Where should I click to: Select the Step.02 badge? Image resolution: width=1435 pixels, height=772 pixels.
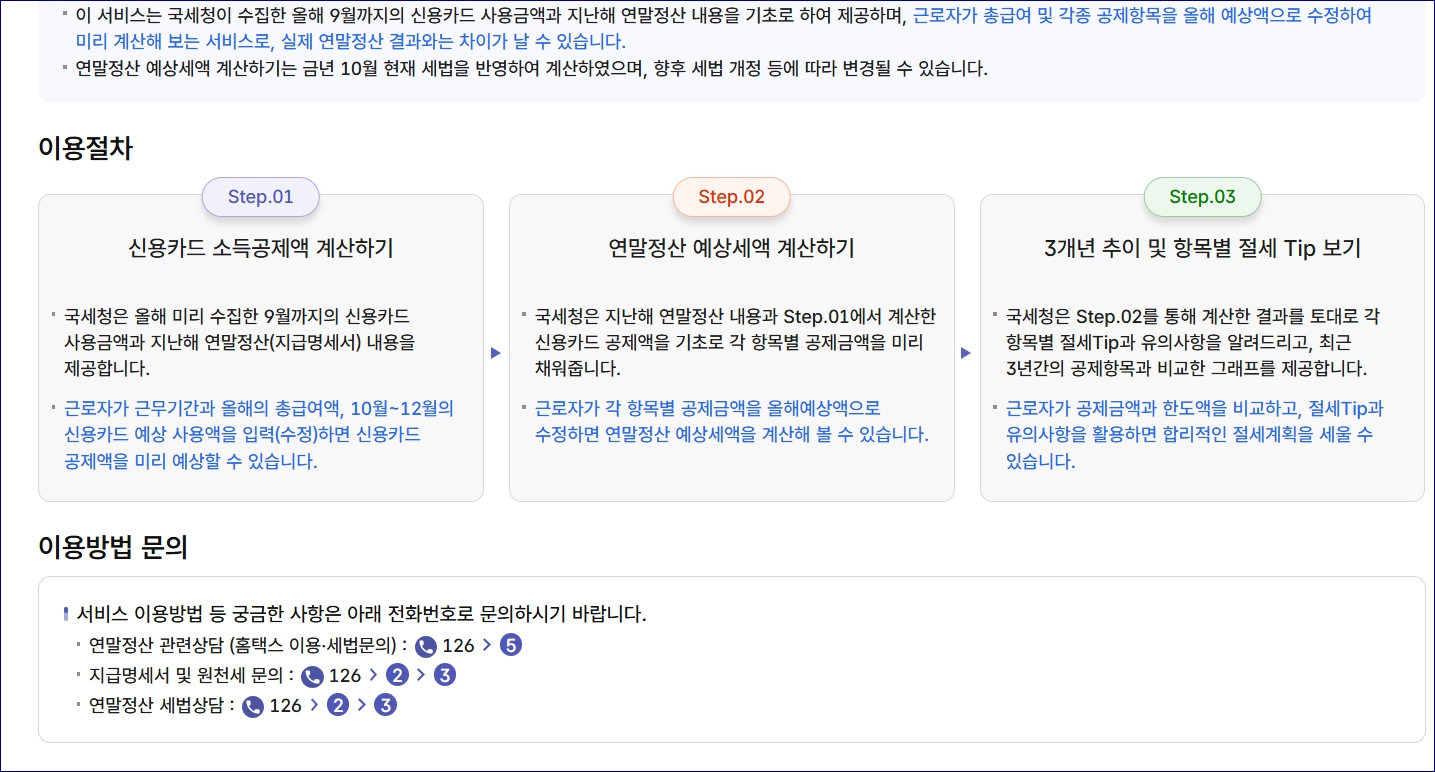point(732,197)
